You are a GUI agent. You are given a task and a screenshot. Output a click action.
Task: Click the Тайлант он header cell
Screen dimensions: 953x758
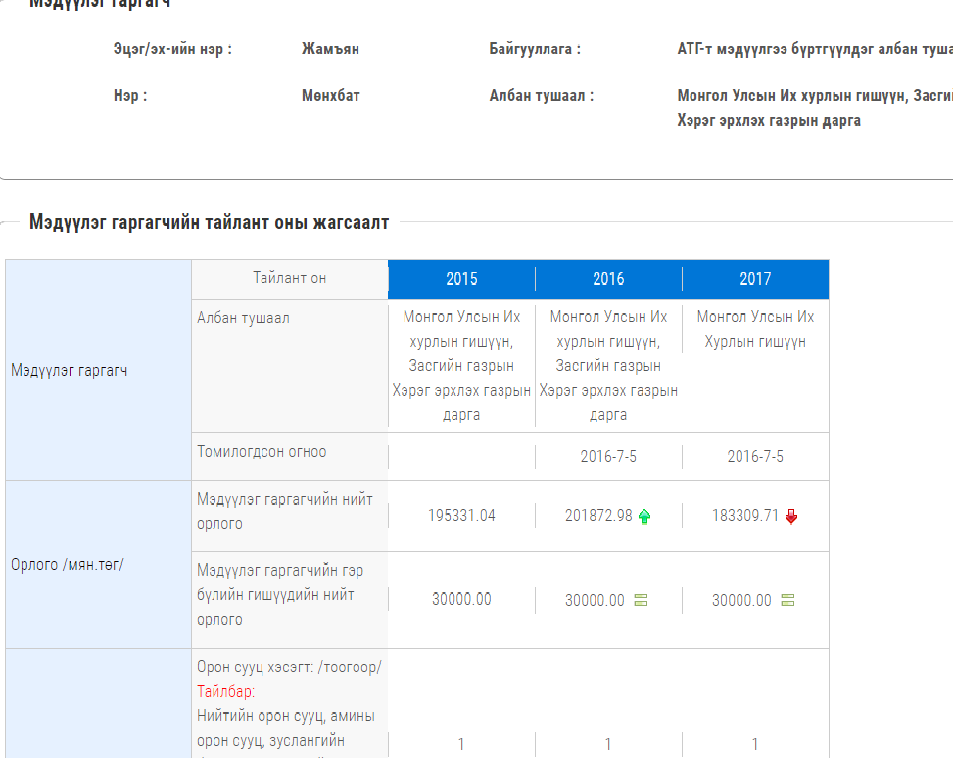[289, 278]
